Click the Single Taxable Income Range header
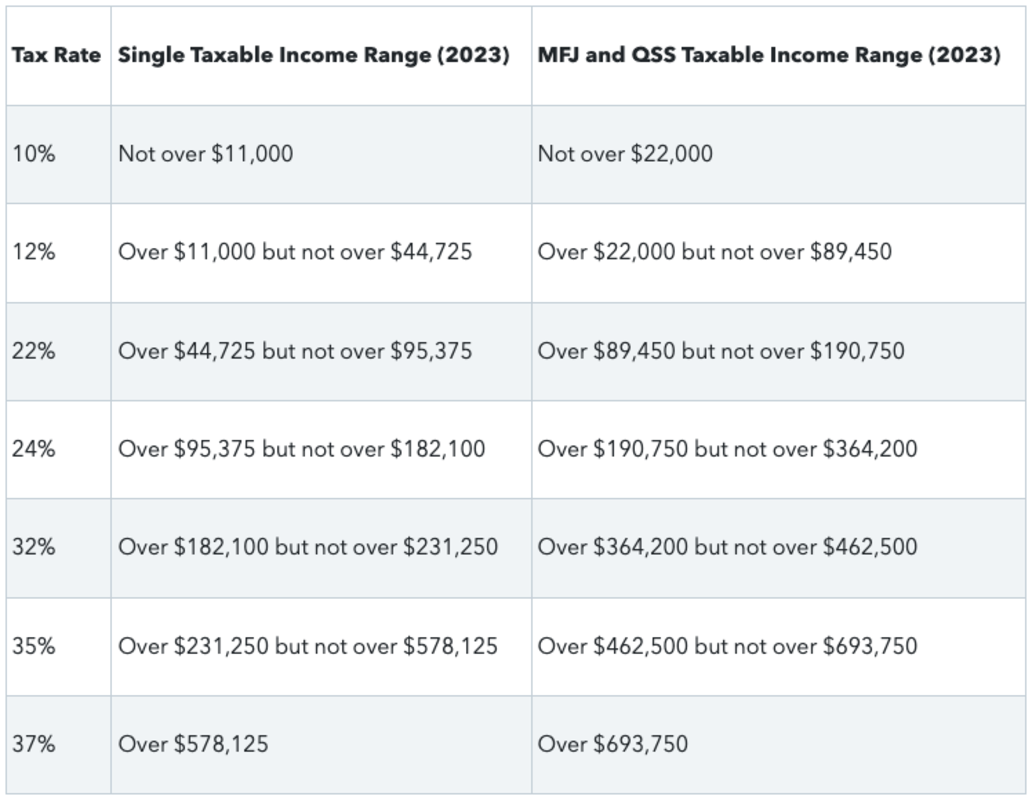Image resolution: width=1032 pixels, height=800 pixels. pos(314,55)
